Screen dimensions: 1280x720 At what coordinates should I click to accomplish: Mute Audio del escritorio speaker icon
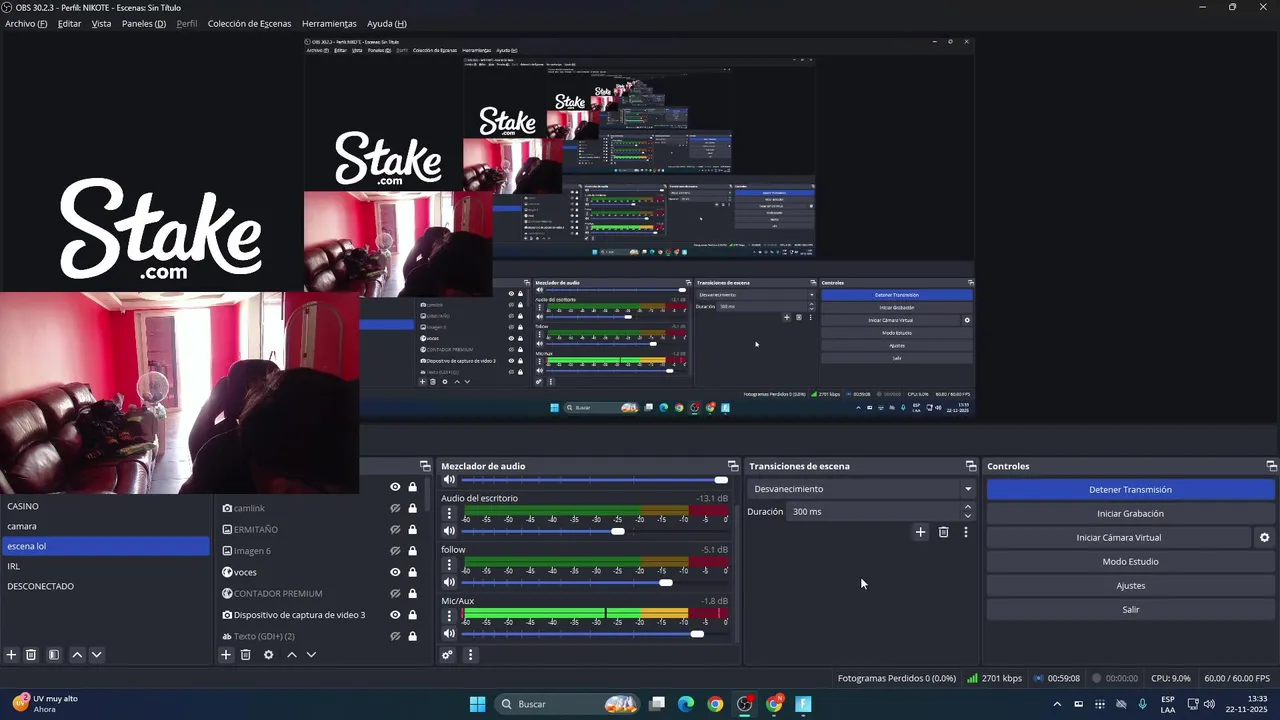[449, 531]
